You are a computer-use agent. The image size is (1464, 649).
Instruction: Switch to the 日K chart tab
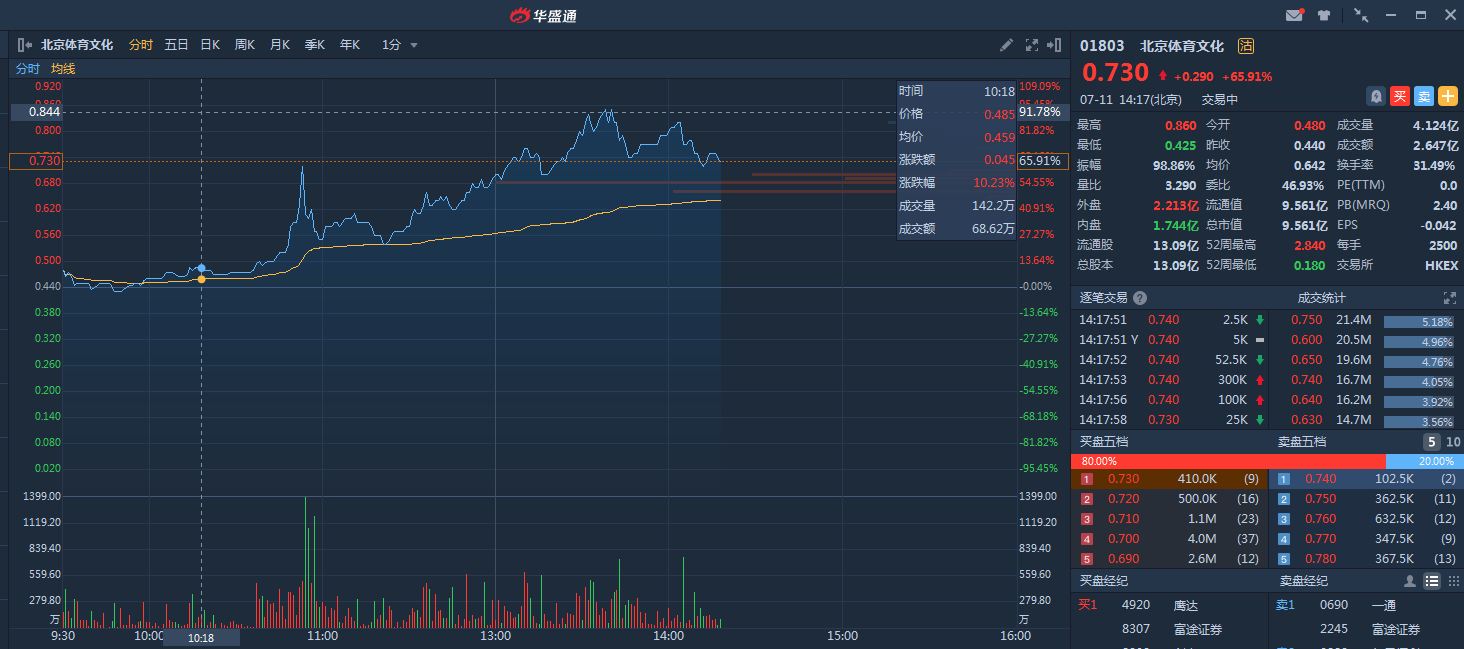click(210, 45)
